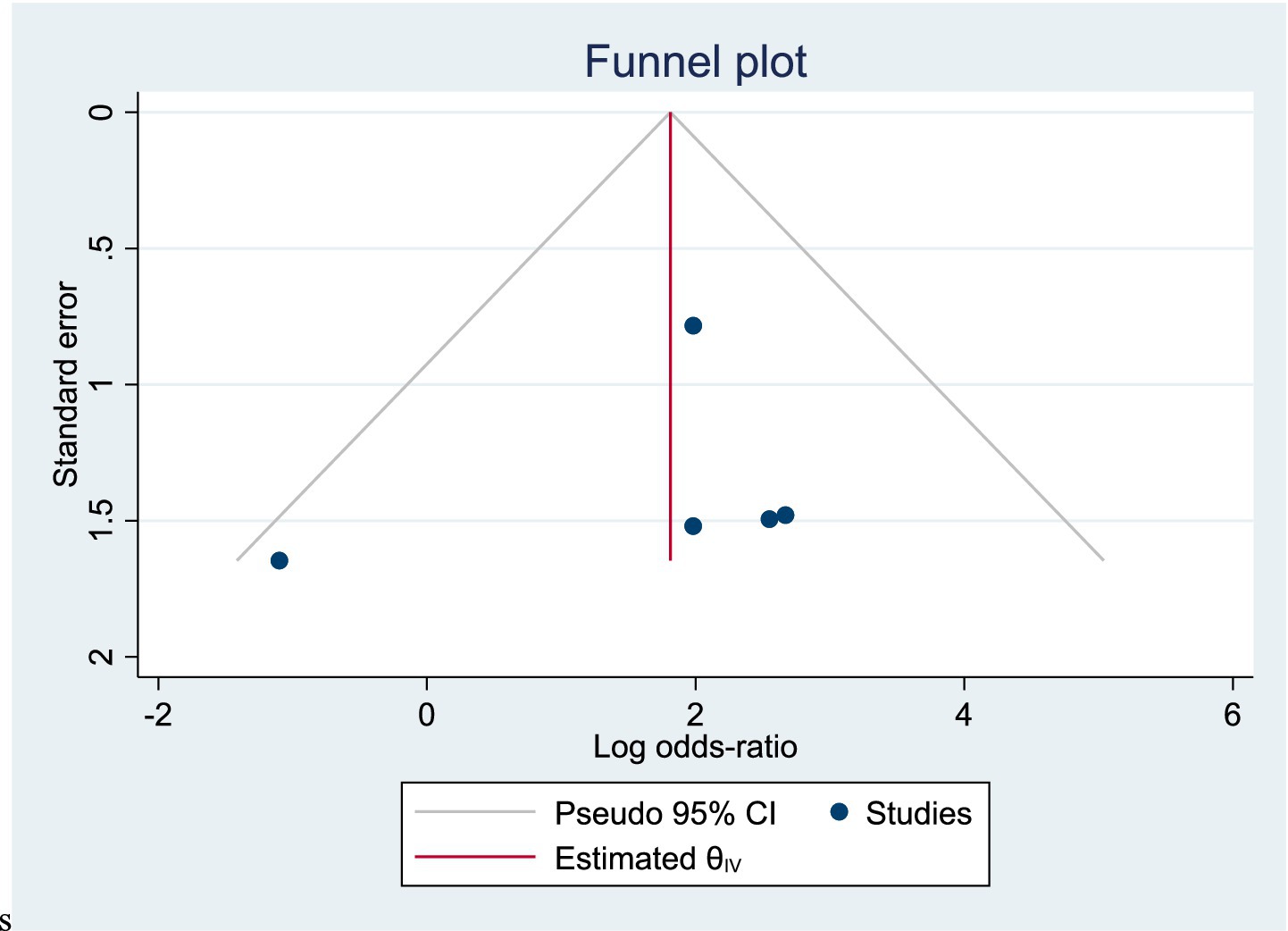Click the gray Pseudo 95% CI legend line
The width and height of the screenshot is (1288, 931).
click(x=474, y=813)
